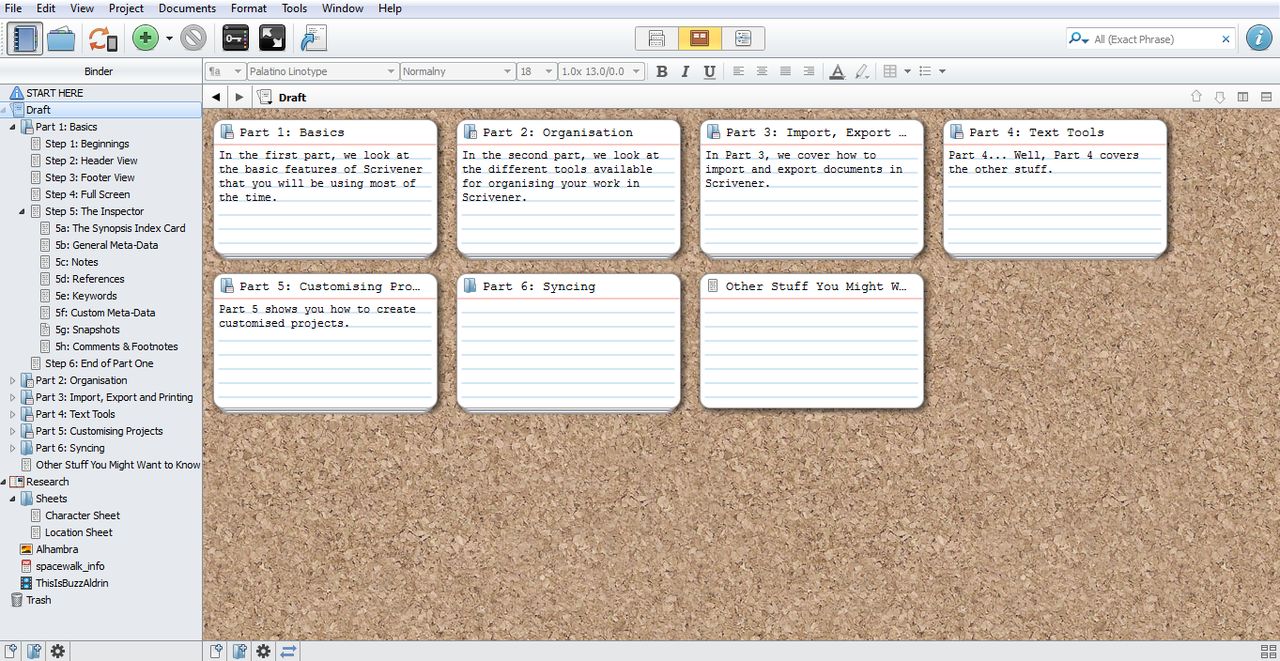Toggle Bold formatting
Viewport: 1280px width, 661px height.
(661, 71)
